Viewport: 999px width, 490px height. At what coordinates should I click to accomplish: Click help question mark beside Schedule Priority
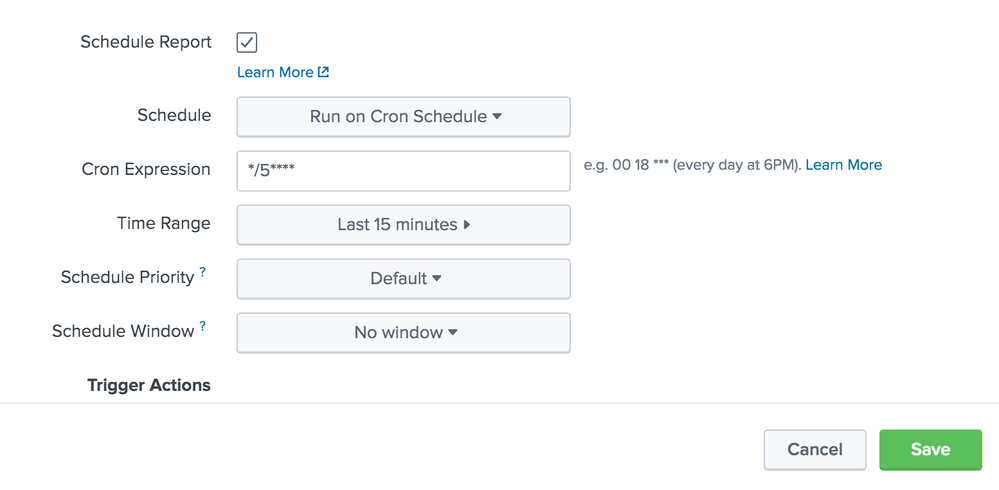tap(203, 271)
